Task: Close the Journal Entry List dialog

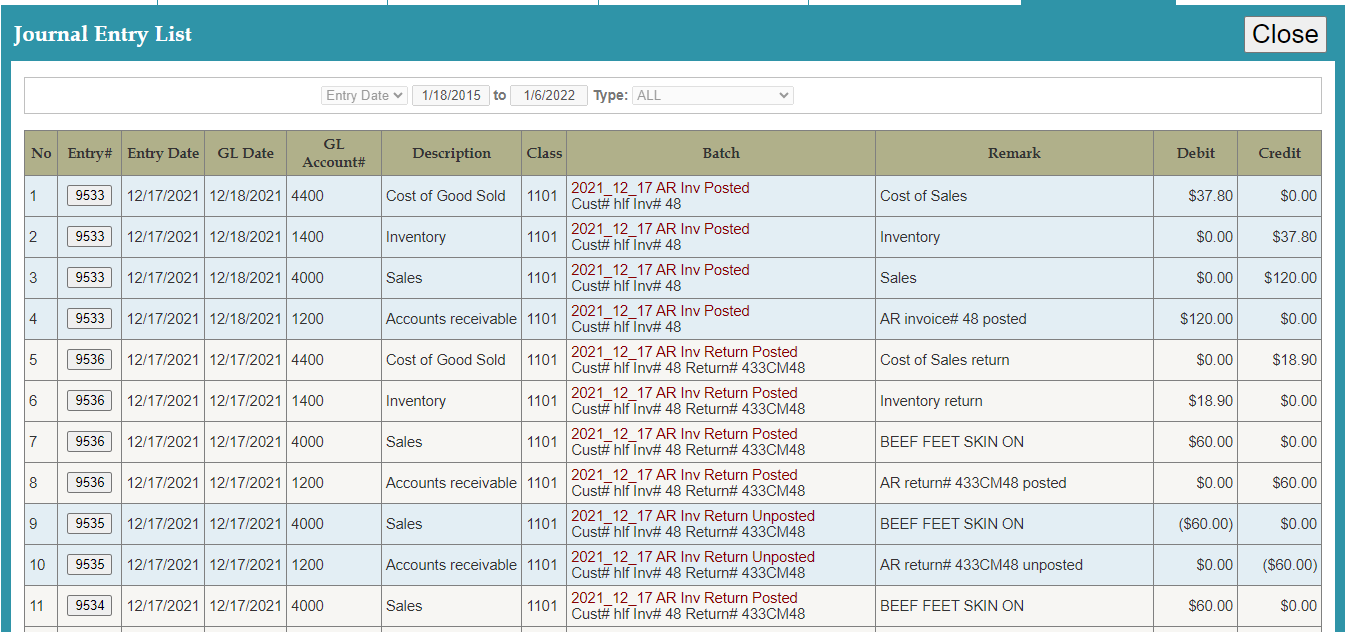Action: click(x=1284, y=34)
